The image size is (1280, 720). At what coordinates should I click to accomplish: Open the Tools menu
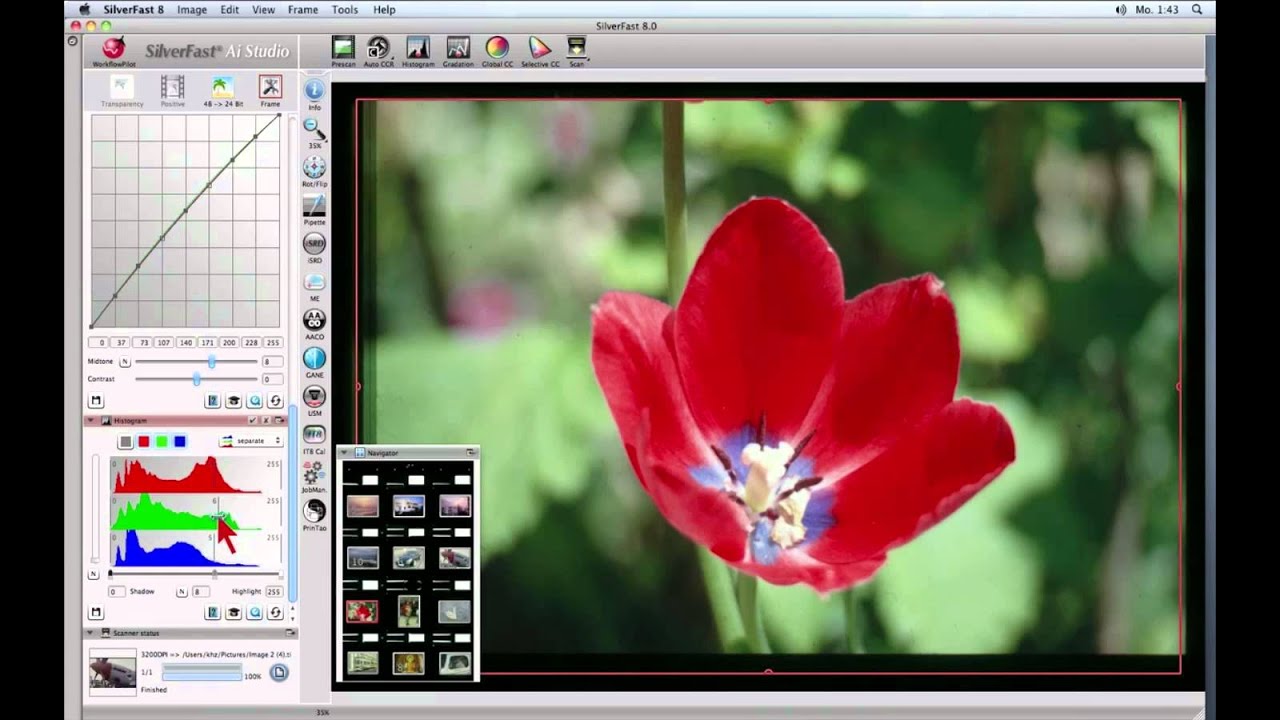pyautogui.click(x=345, y=9)
